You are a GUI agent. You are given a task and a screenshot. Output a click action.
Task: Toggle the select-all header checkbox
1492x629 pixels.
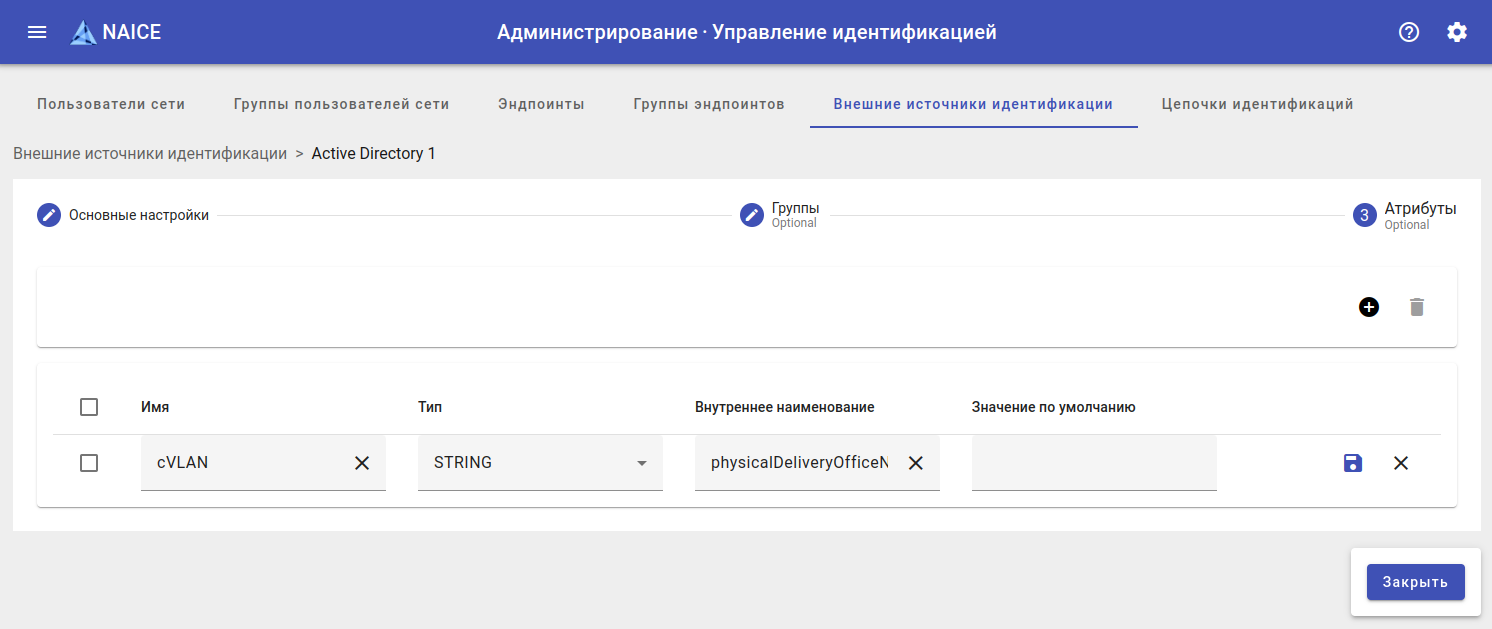point(89,407)
